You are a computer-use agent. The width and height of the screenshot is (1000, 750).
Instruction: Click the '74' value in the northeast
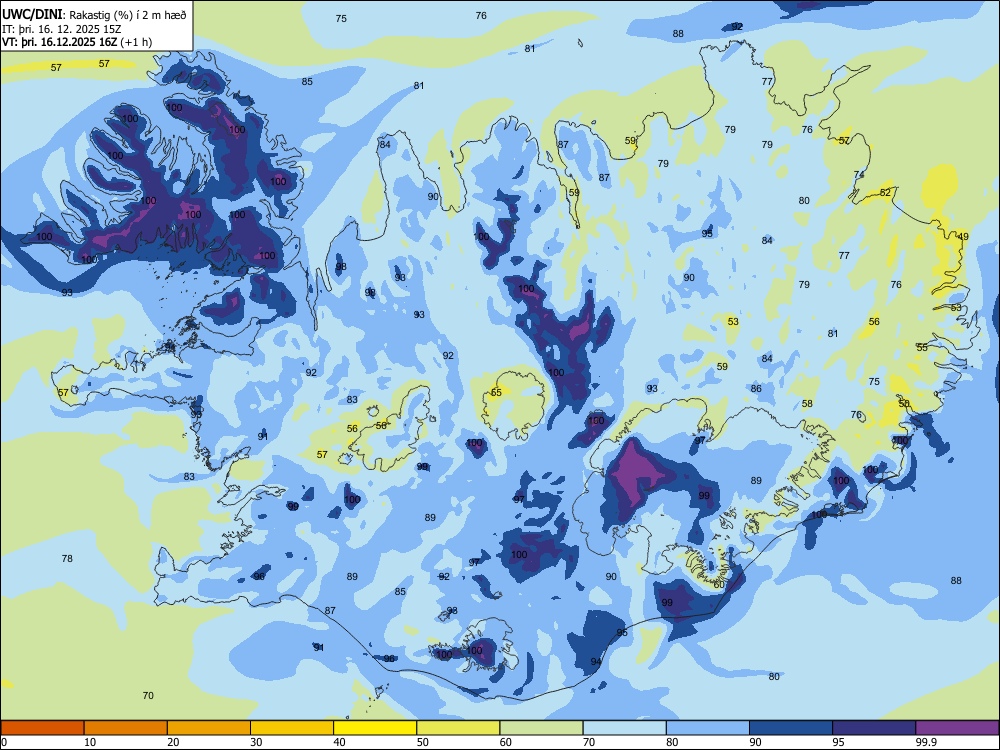tap(859, 175)
